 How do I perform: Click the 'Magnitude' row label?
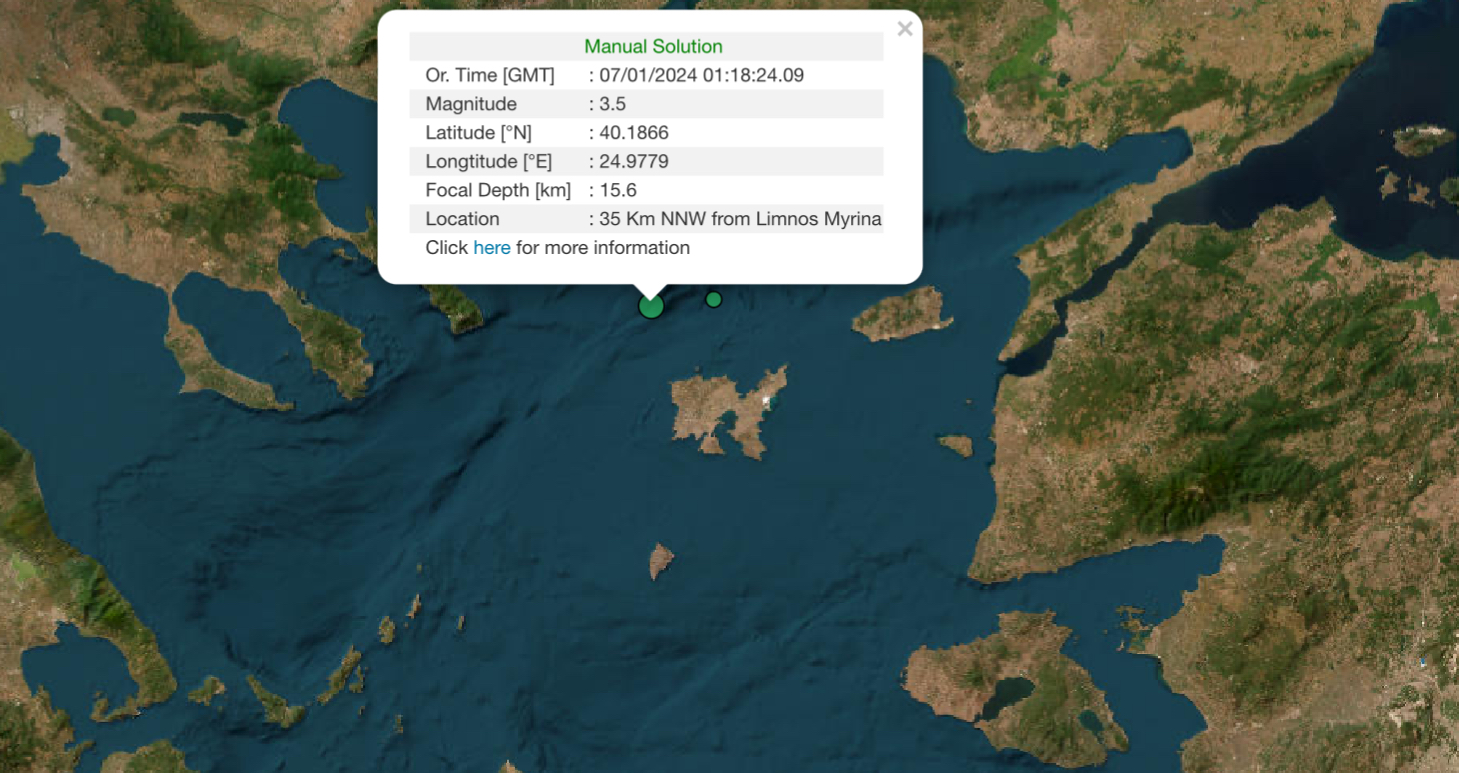click(471, 104)
